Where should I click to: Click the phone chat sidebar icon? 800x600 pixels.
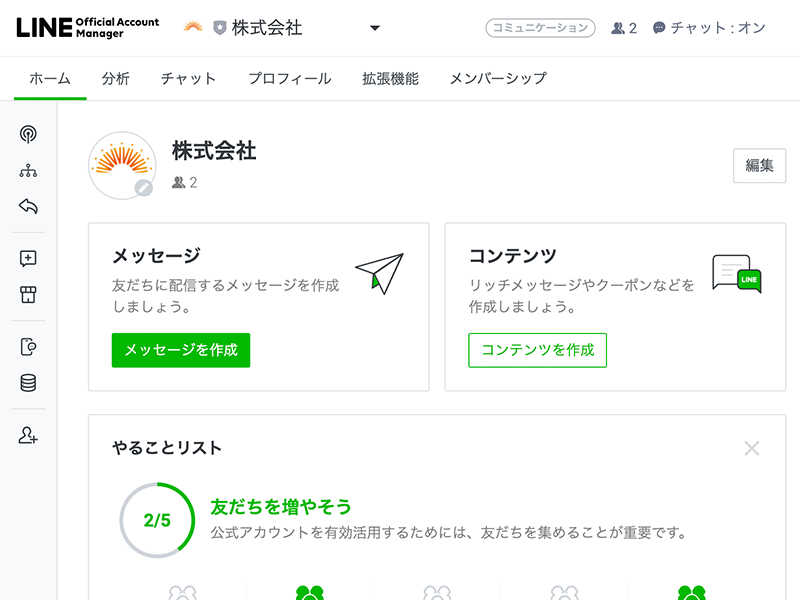pos(28,346)
